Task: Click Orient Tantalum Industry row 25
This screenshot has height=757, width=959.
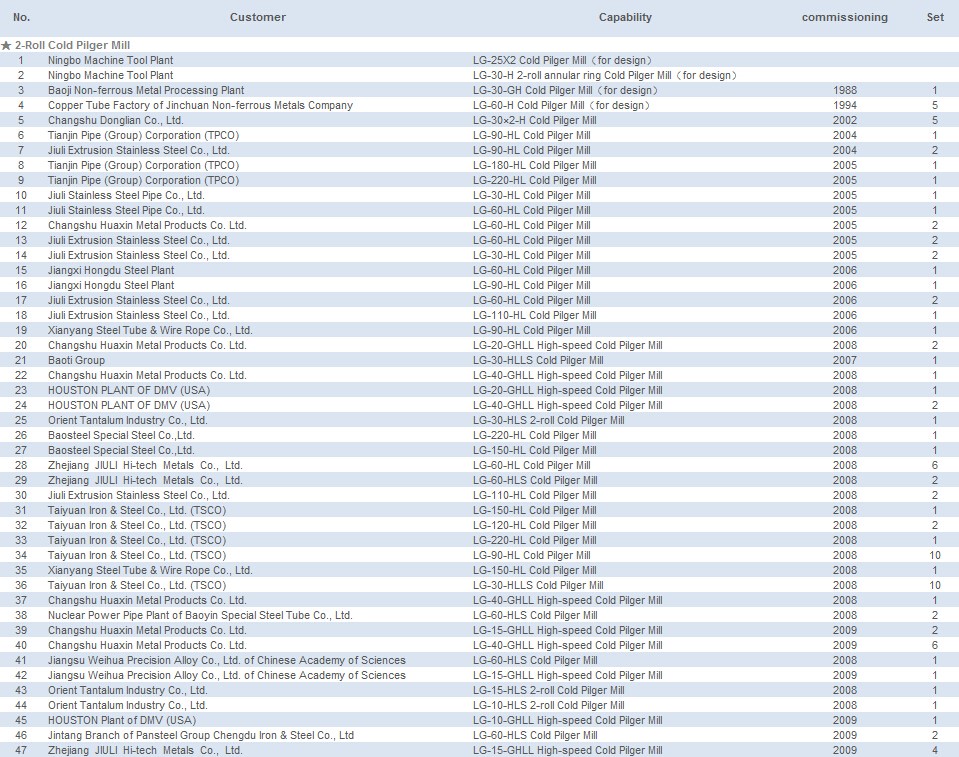Action: click(128, 420)
